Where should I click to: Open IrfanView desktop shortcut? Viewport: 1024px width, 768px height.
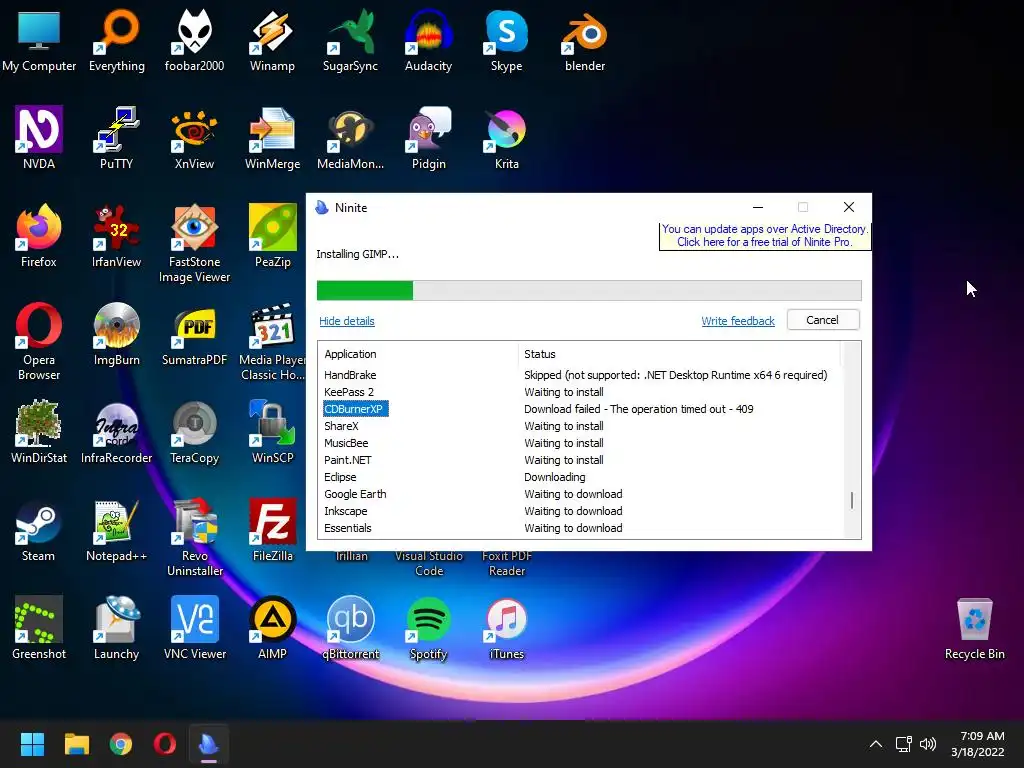[117, 236]
